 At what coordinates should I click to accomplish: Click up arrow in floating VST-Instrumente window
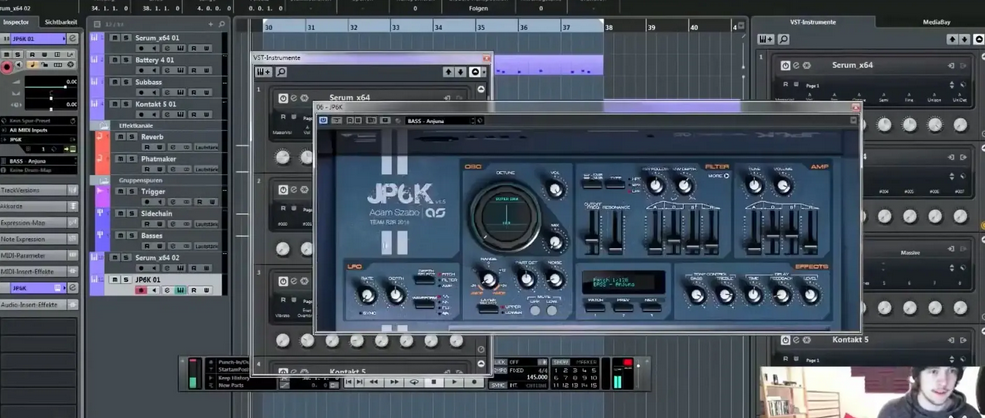pos(449,72)
